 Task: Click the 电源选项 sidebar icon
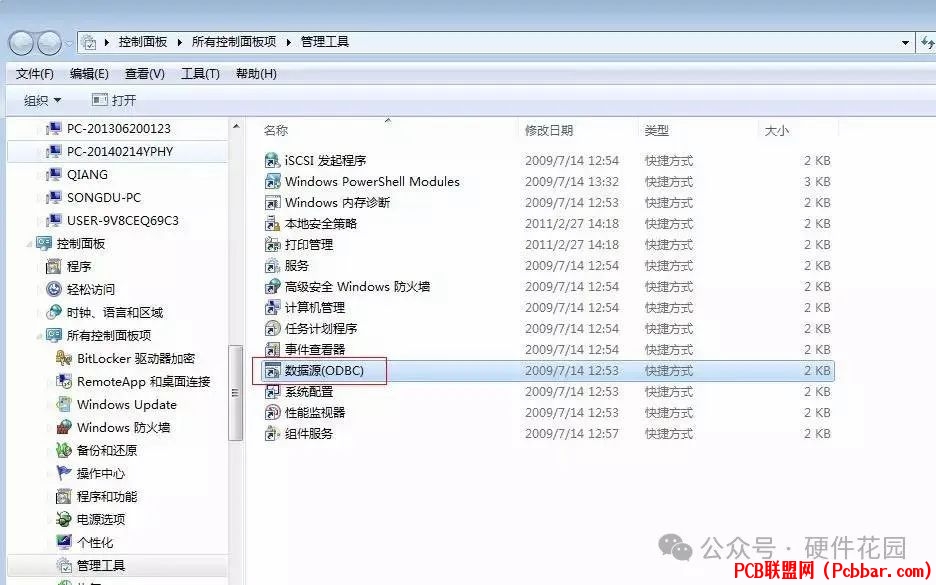(x=64, y=519)
